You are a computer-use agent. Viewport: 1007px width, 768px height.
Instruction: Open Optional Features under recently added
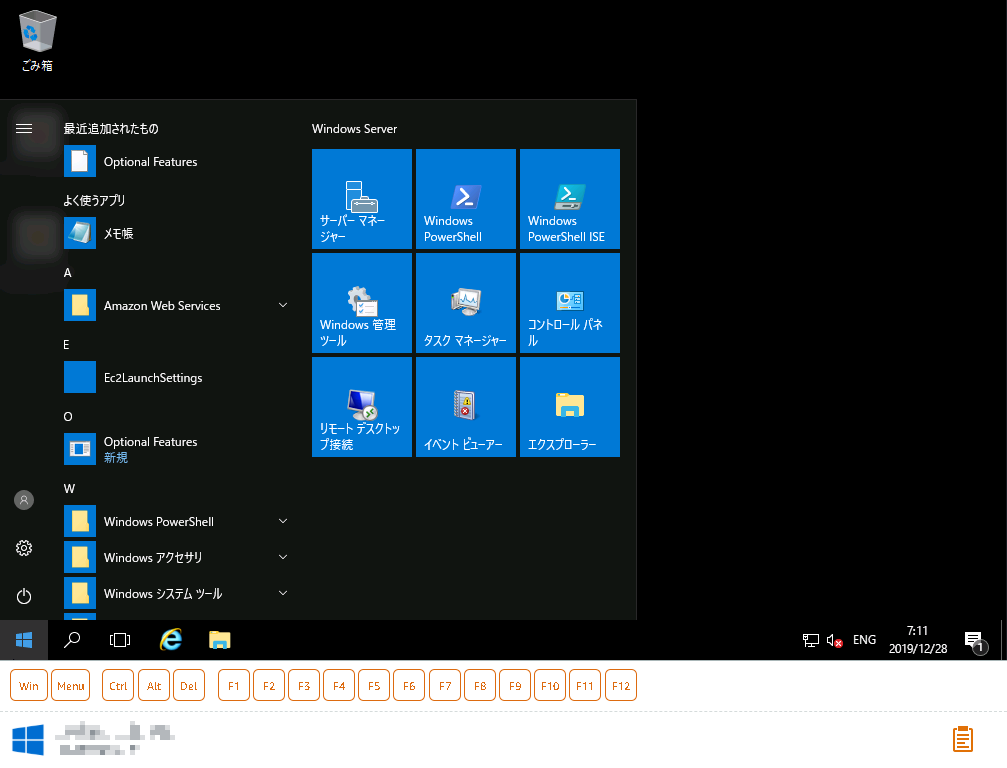pos(176,162)
